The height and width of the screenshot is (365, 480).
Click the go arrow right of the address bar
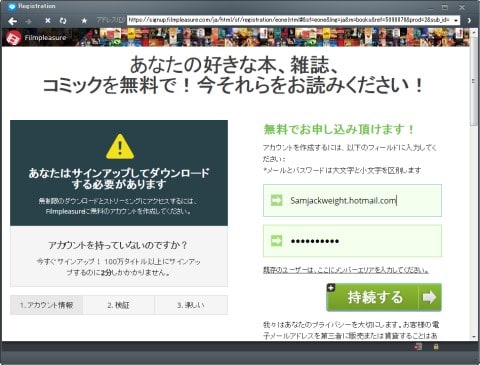point(469,20)
